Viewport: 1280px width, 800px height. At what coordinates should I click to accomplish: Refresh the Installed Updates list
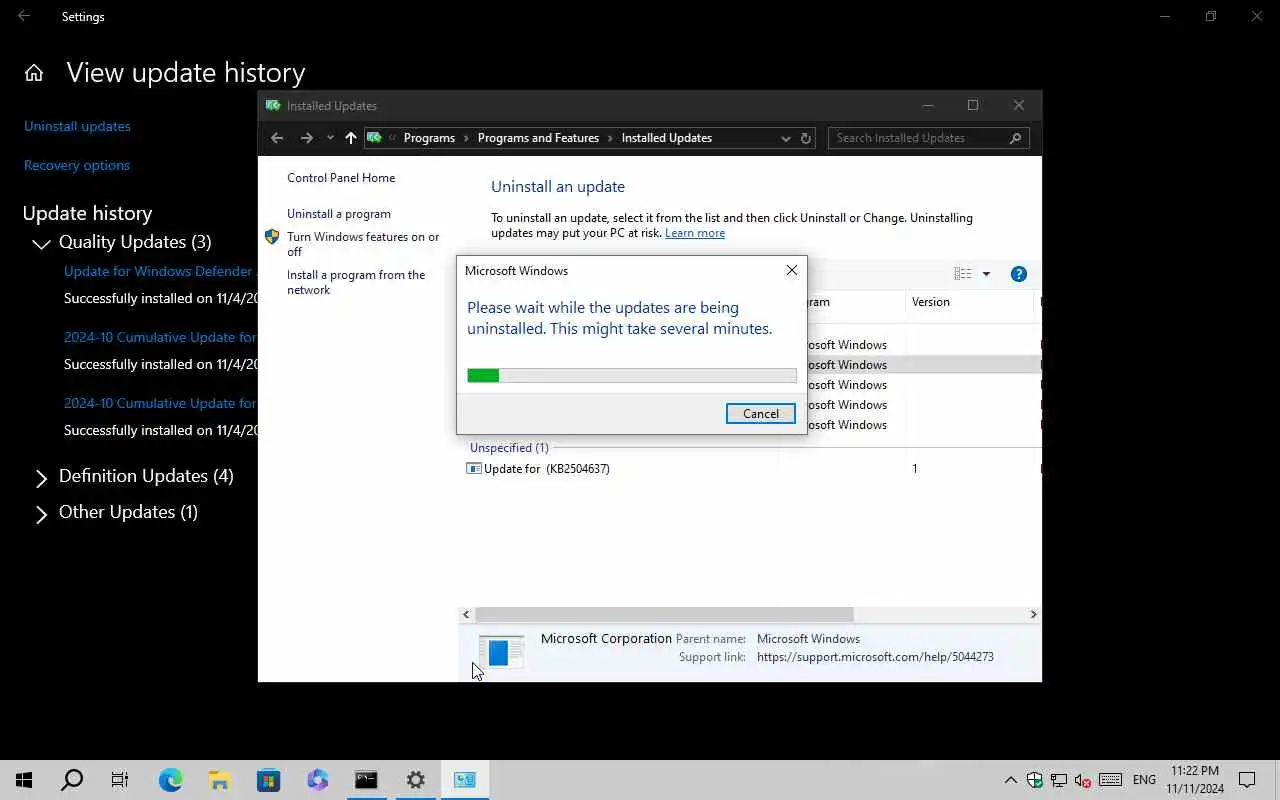[806, 138]
